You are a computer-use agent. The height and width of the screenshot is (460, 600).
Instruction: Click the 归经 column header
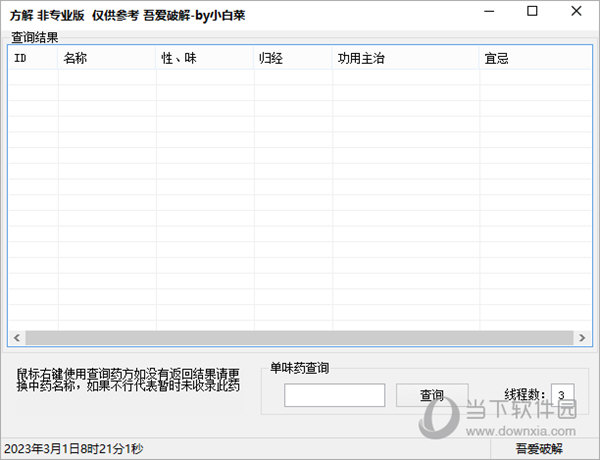coord(293,58)
